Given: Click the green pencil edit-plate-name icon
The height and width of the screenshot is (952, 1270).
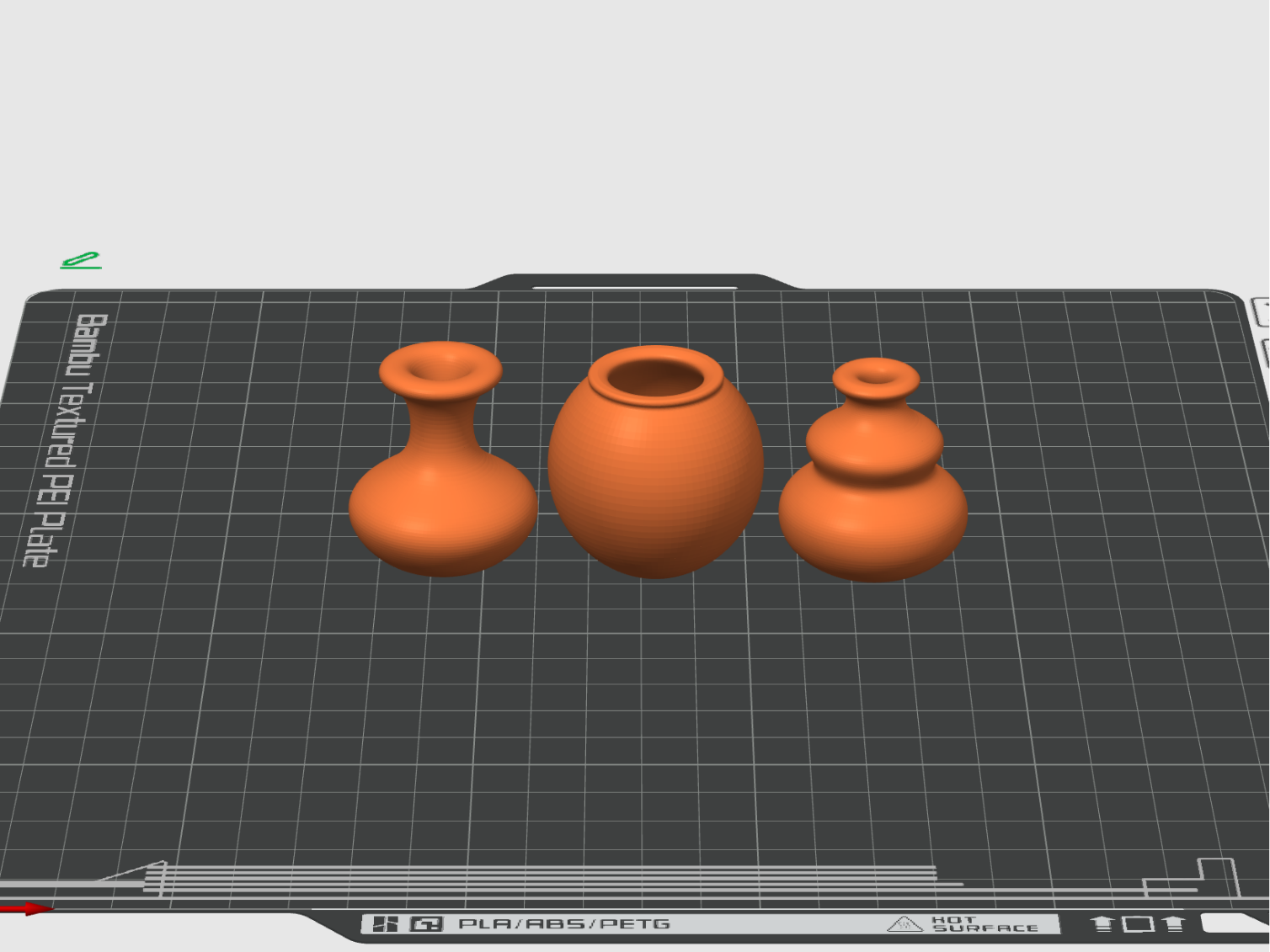Looking at the screenshot, I should pos(81,260).
